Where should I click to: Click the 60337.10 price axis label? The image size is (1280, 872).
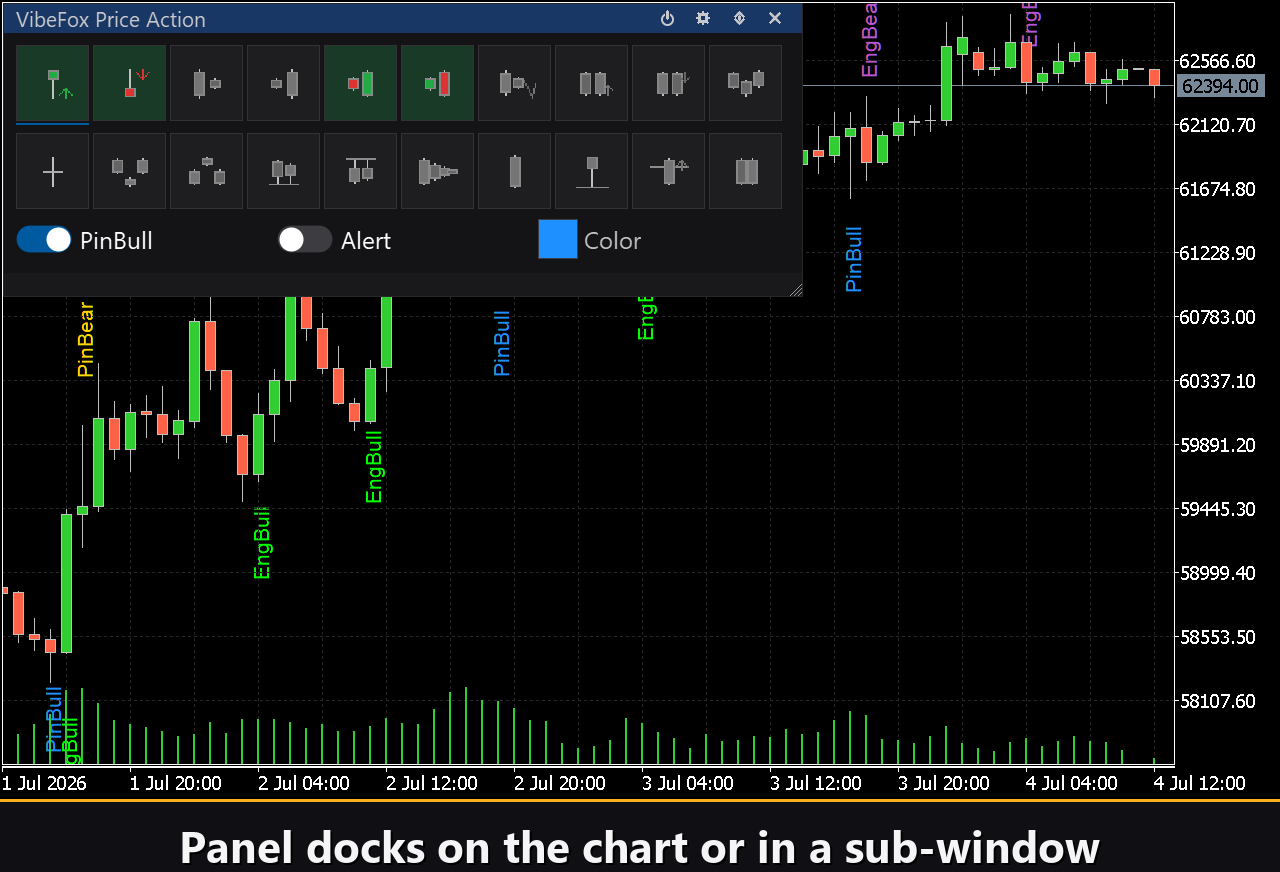click(1218, 381)
